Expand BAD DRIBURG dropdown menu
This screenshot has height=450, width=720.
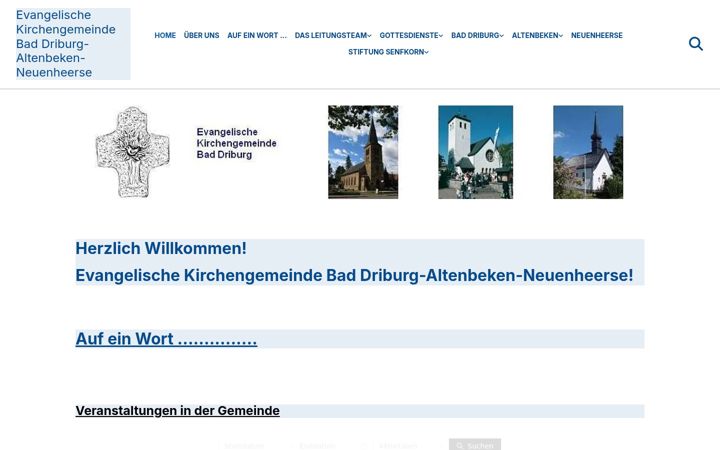coord(477,35)
